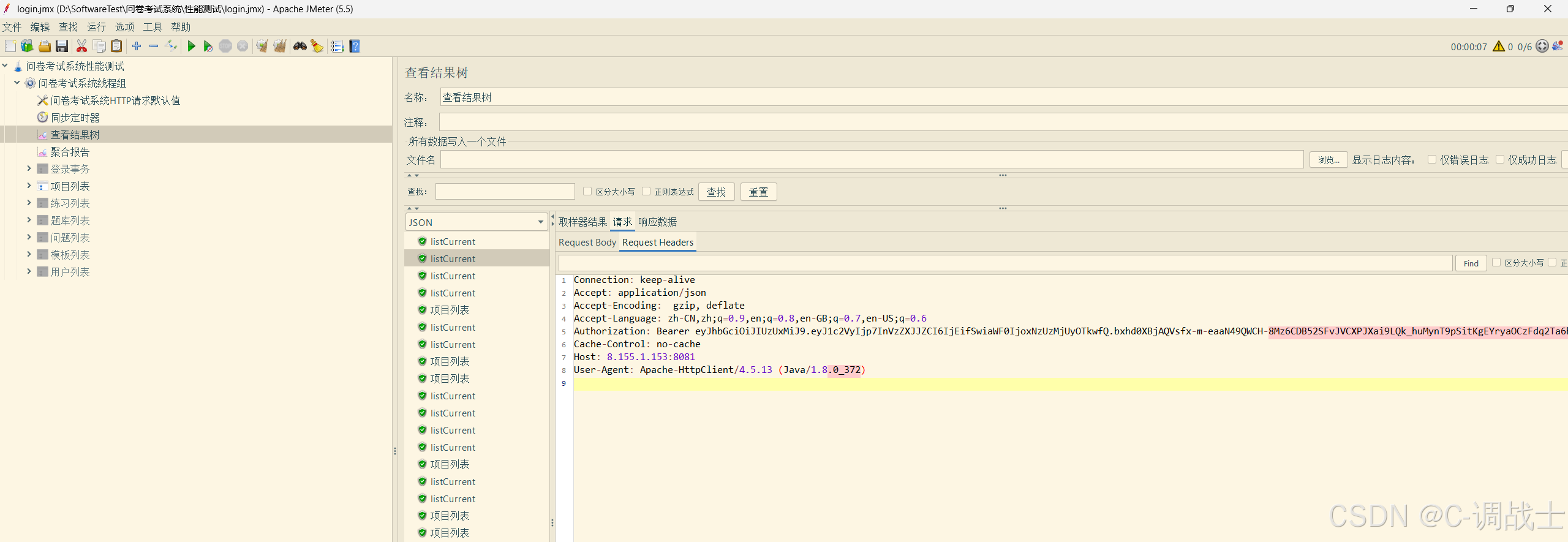Viewport: 1568px width, 542px height.
Task: Expand the 项目列表 tree node
Action: (29, 186)
